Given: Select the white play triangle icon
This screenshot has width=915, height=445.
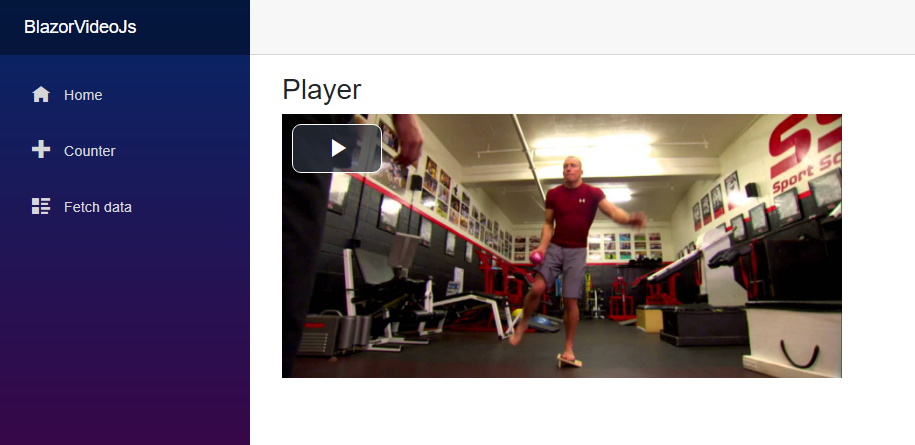Looking at the screenshot, I should (338, 148).
